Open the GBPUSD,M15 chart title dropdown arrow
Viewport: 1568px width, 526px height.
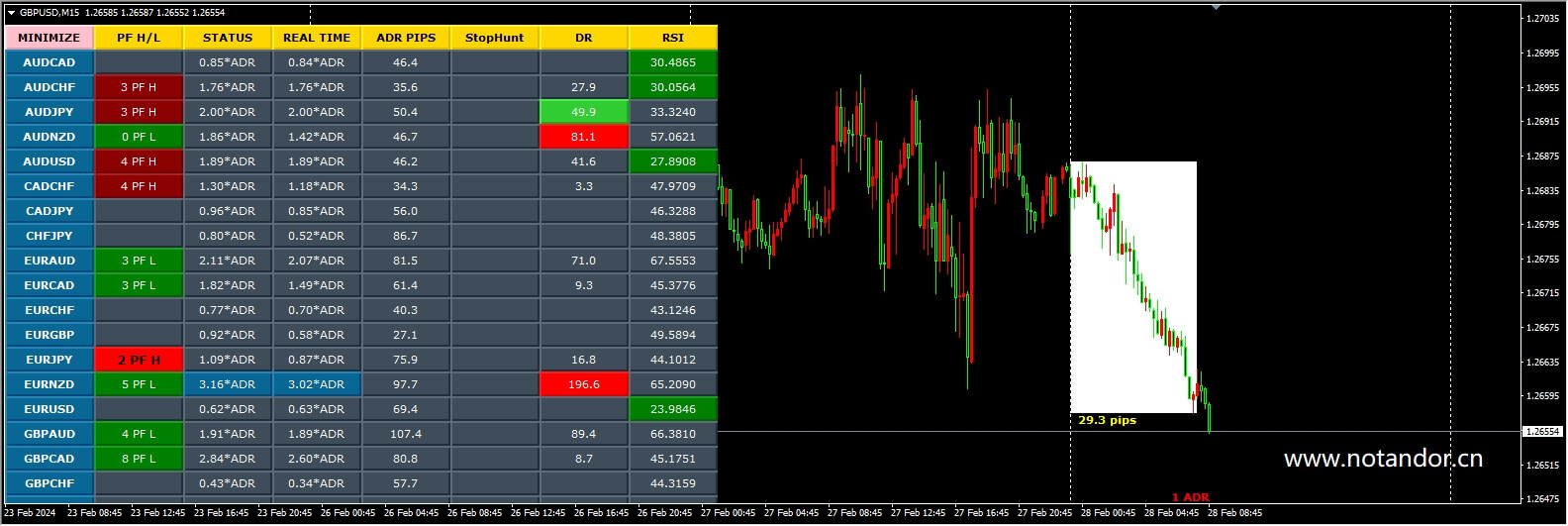(x=11, y=13)
